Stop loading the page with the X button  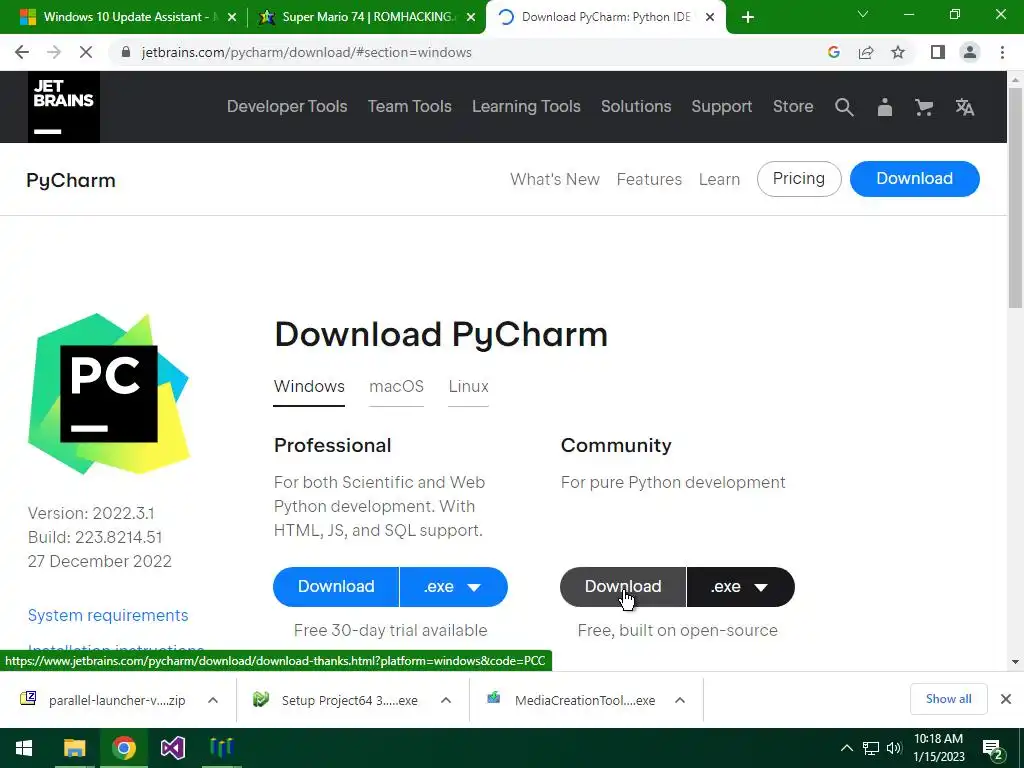pos(86,52)
